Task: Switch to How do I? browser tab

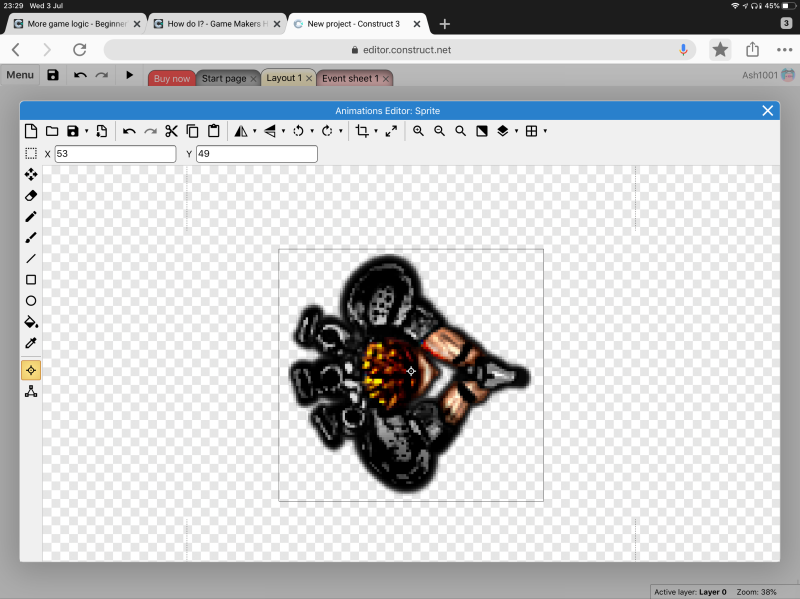Action: [x=217, y=24]
